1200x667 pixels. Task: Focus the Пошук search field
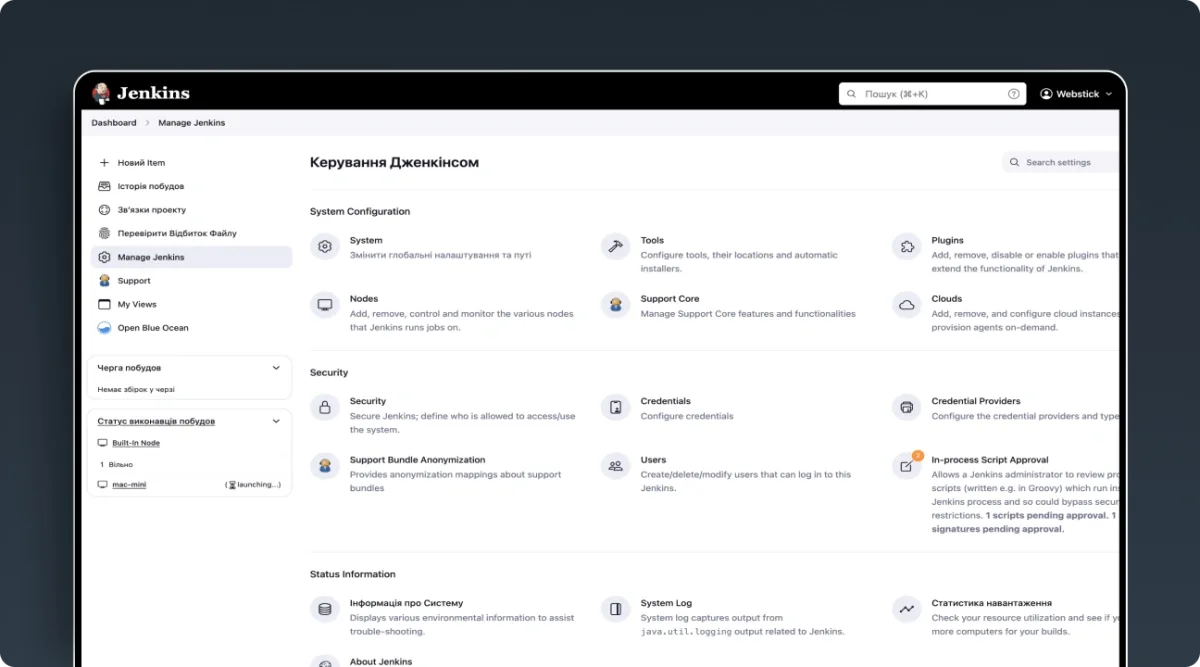pyautogui.click(x=932, y=94)
